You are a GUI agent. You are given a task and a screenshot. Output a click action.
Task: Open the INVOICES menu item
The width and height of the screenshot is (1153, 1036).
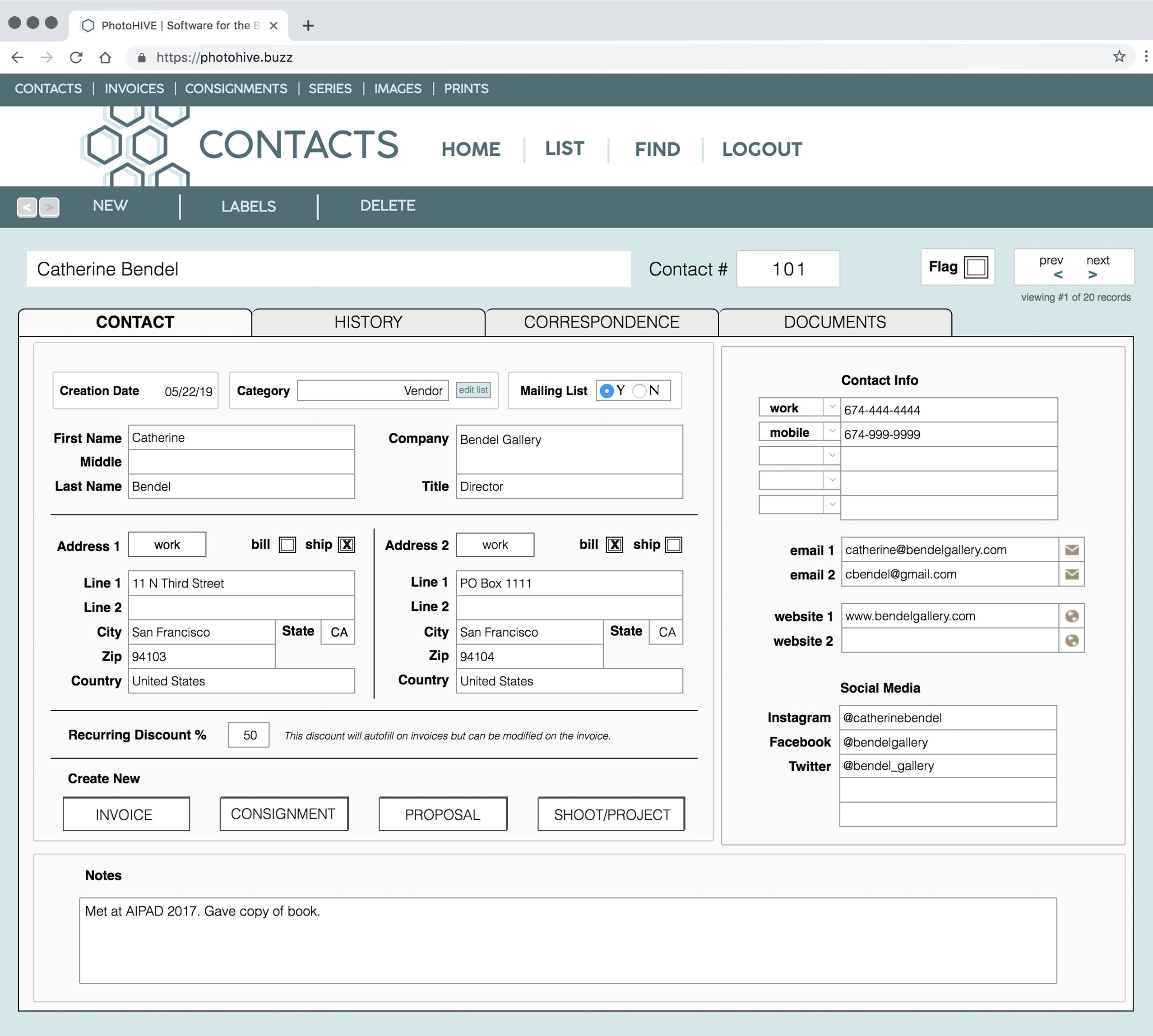point(134,89)
